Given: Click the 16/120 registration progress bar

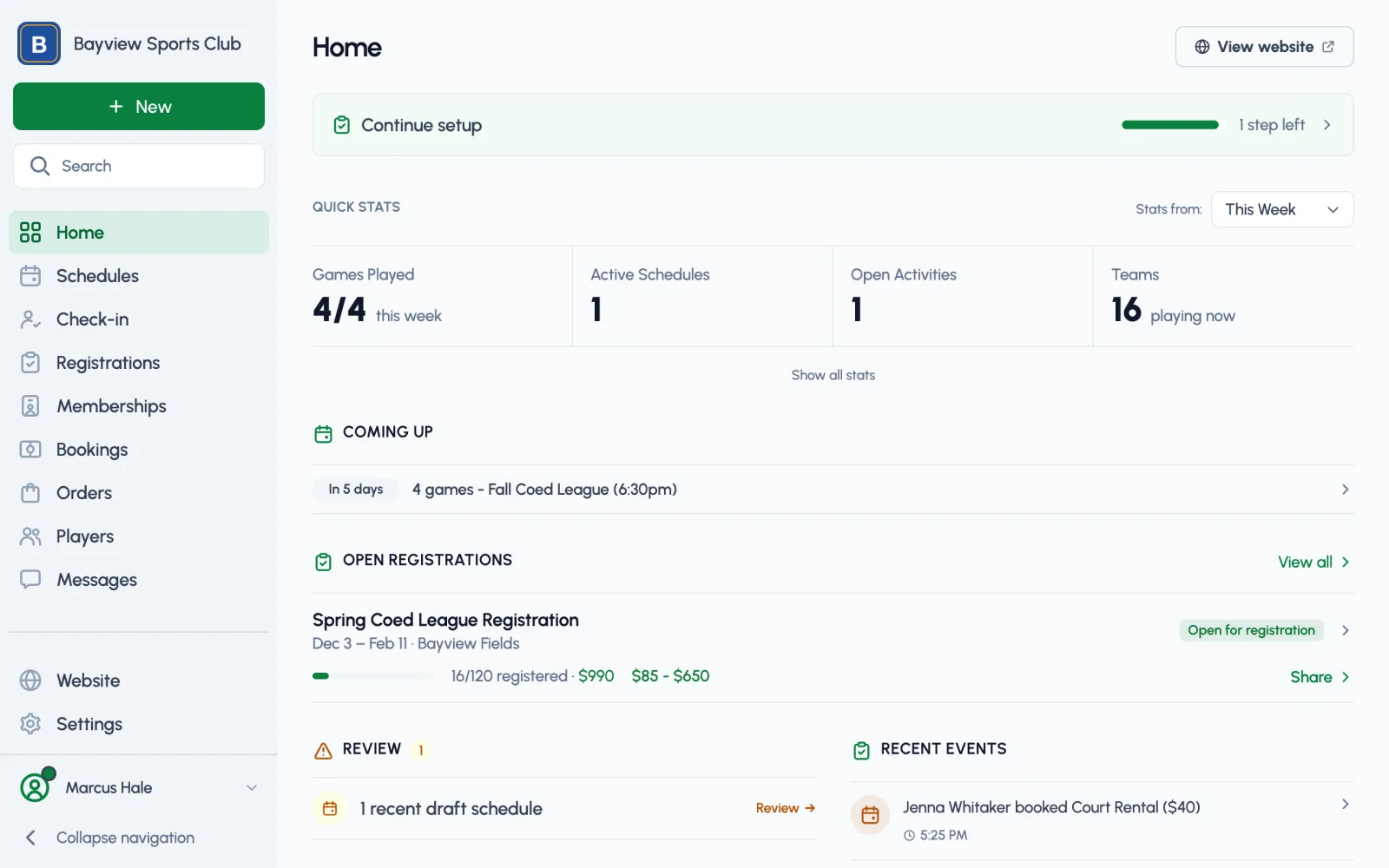Looking at the screenshot, I should pos(373,676).
